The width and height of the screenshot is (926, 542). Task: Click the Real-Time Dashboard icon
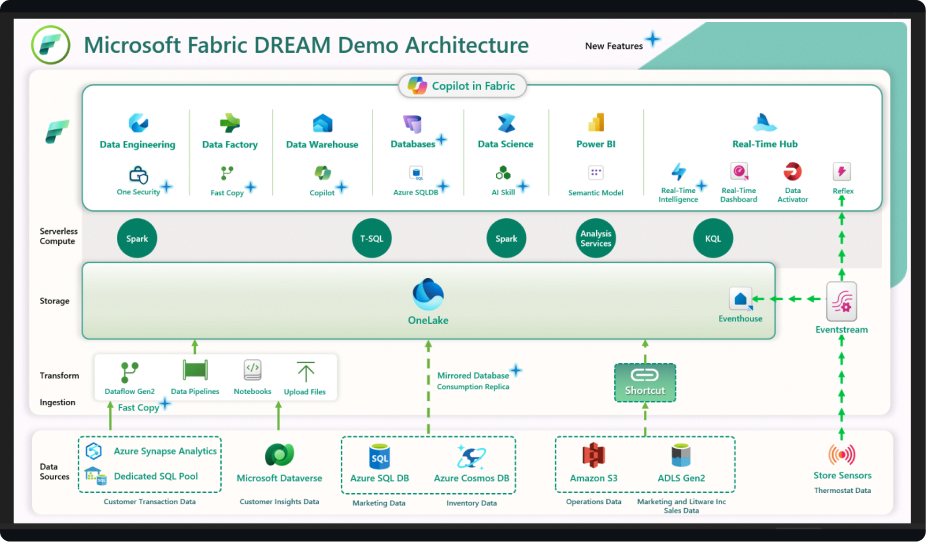tap(739, 171)
